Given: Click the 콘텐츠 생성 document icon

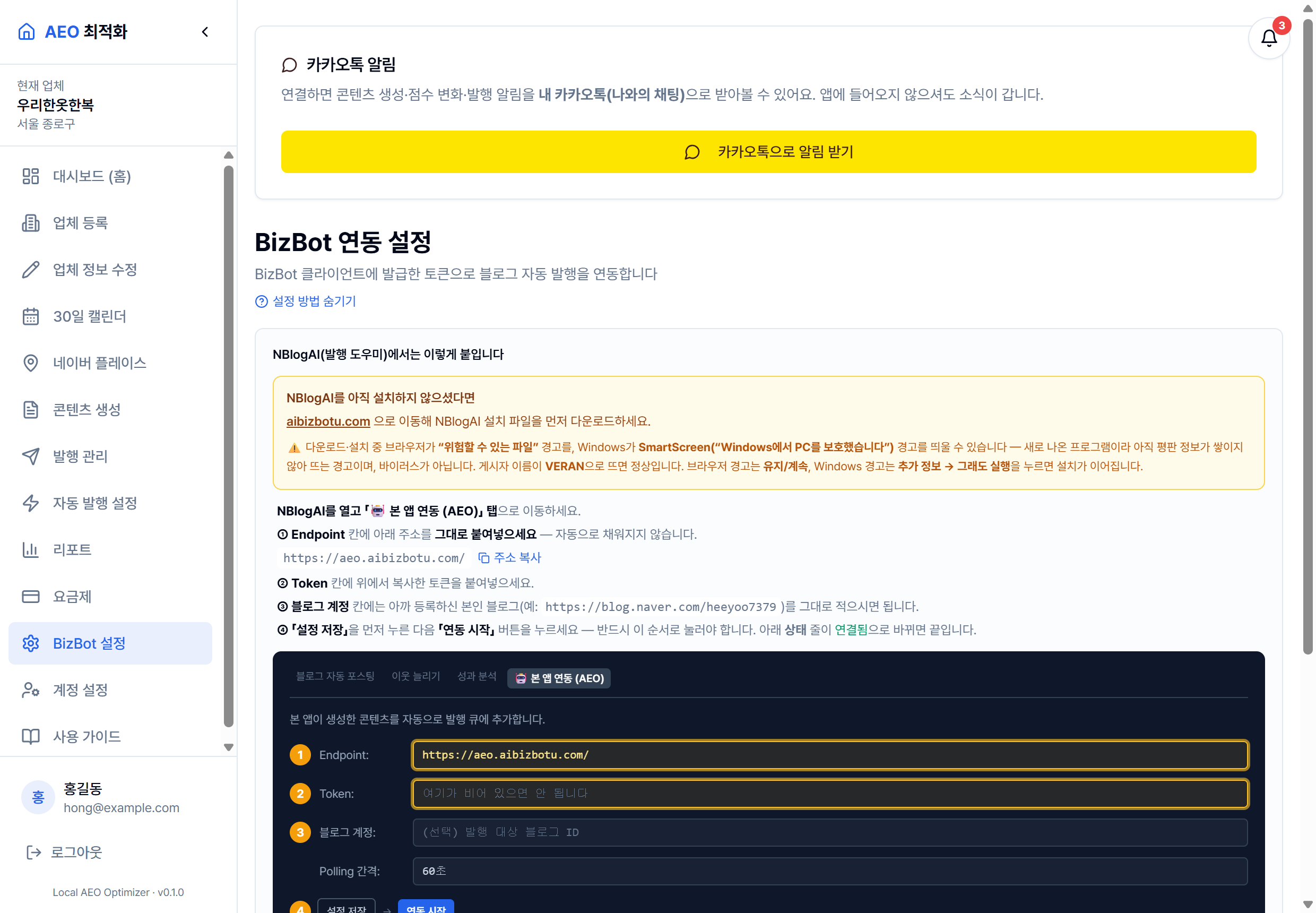Looking at the screenshot, I should (31, 410).
